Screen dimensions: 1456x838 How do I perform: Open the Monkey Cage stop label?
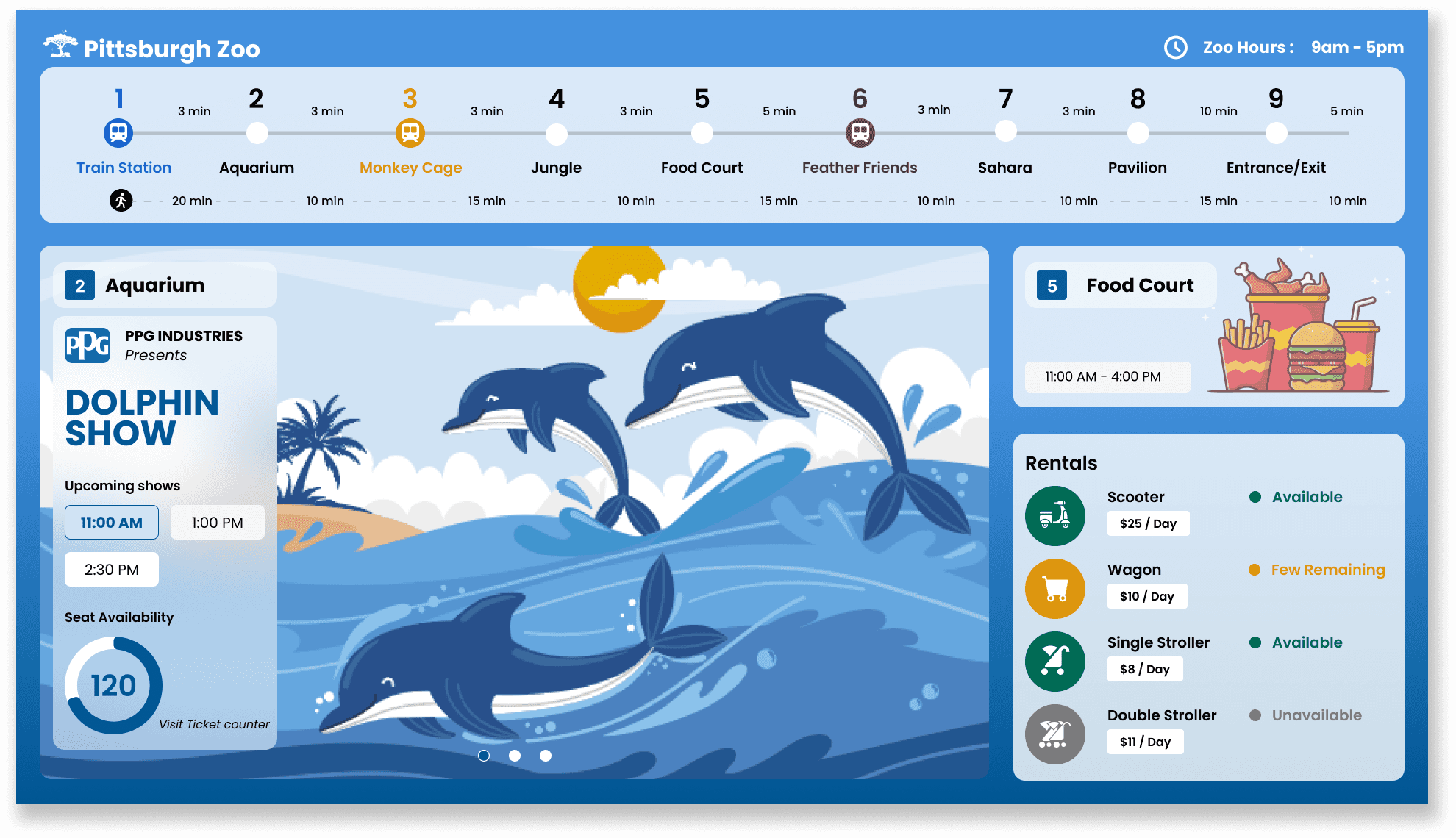[x=410, y=168]
